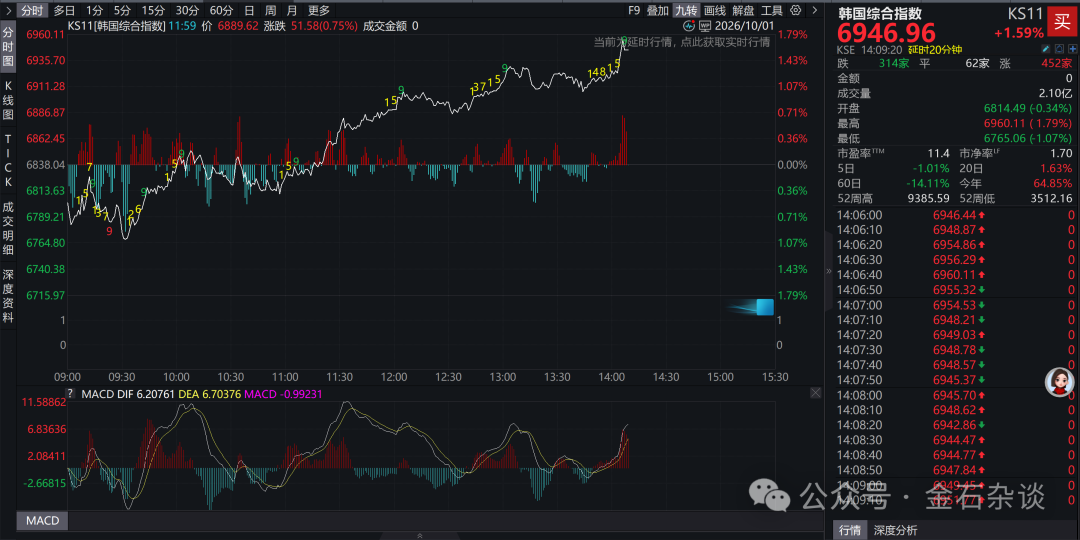Select the MACD indicator tab at bottom
Image resolution: width=1080 pixels, height=540 pixels.
(43, 521)
